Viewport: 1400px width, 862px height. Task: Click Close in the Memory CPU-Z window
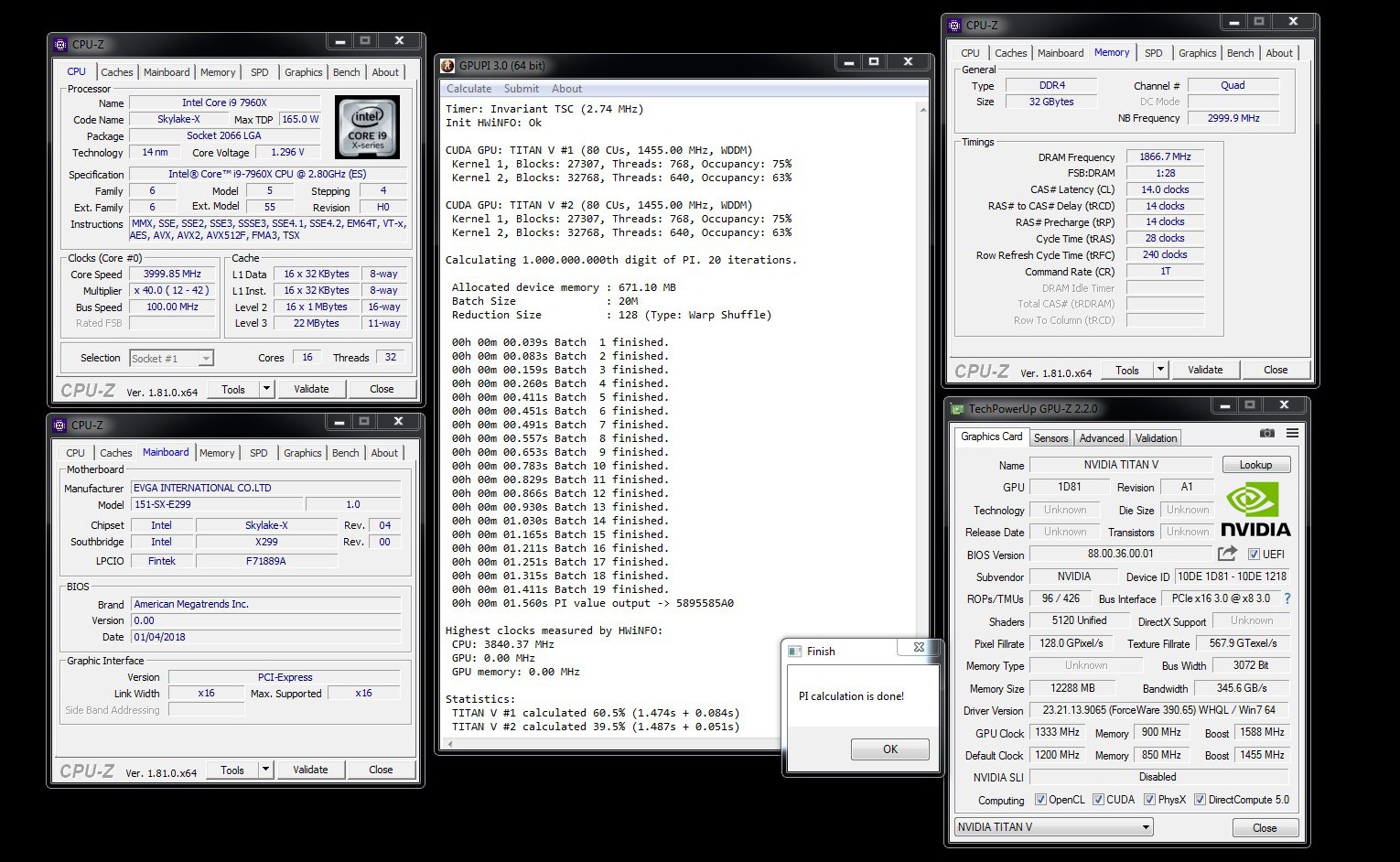[x=1276, y=370]
